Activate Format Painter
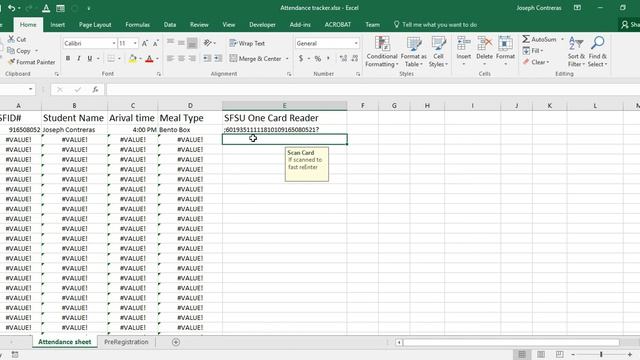 [x=32, y=62]
